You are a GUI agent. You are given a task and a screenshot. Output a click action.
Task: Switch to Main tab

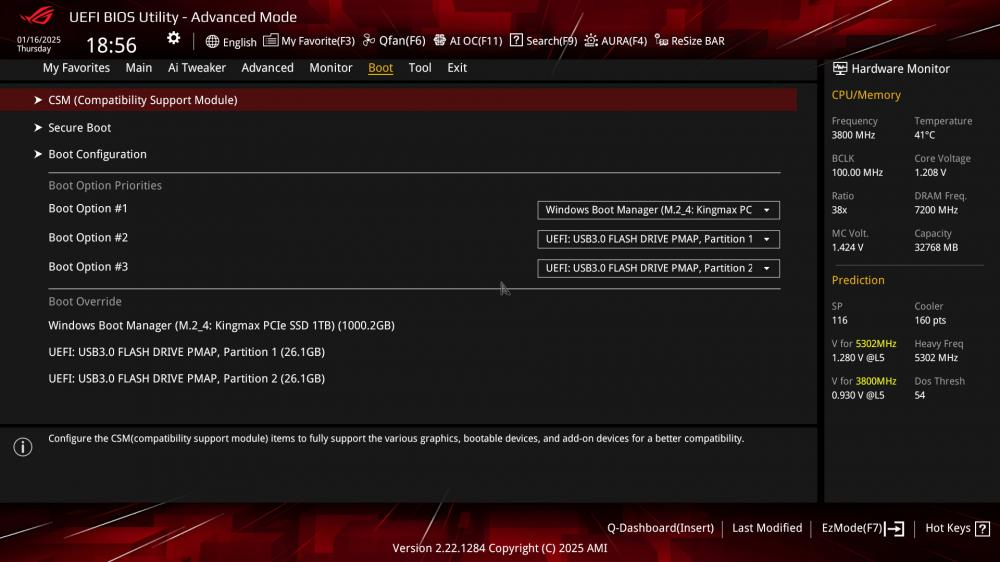tap(138, 68)
